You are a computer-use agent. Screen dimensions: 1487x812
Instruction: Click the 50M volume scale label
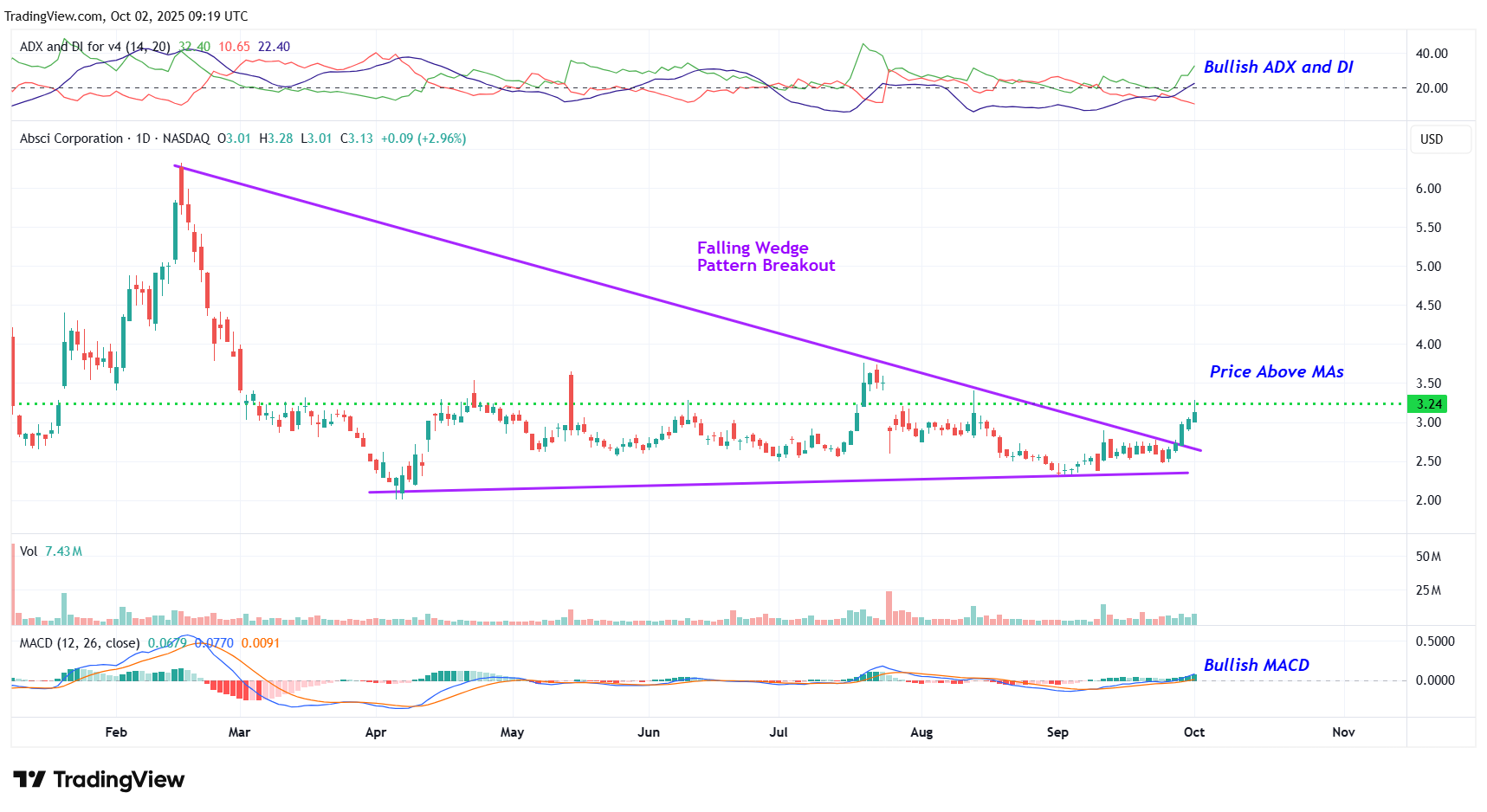pos(1428,557)
